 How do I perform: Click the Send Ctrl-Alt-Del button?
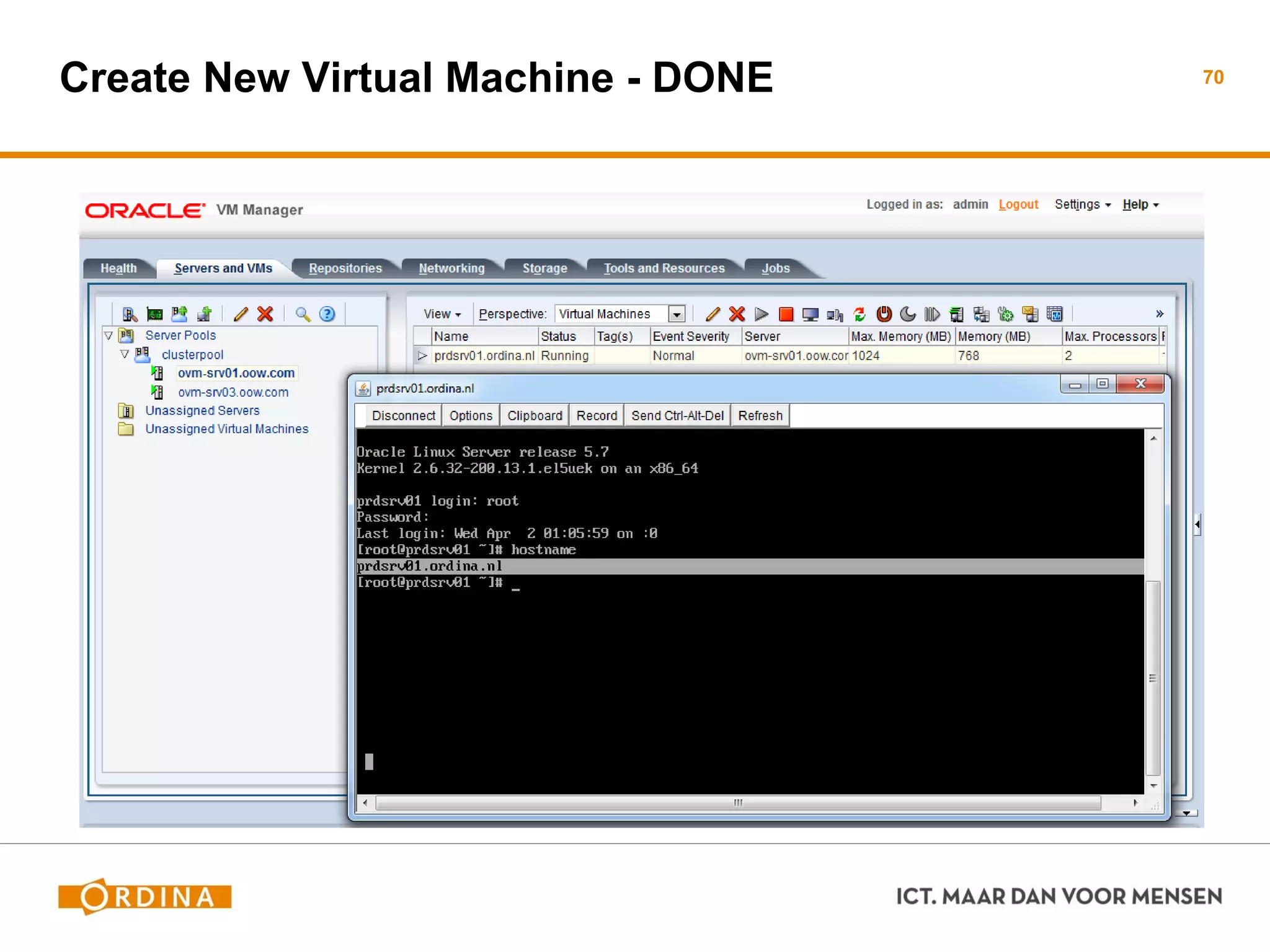pyautogui.click(x=677, y=415)
